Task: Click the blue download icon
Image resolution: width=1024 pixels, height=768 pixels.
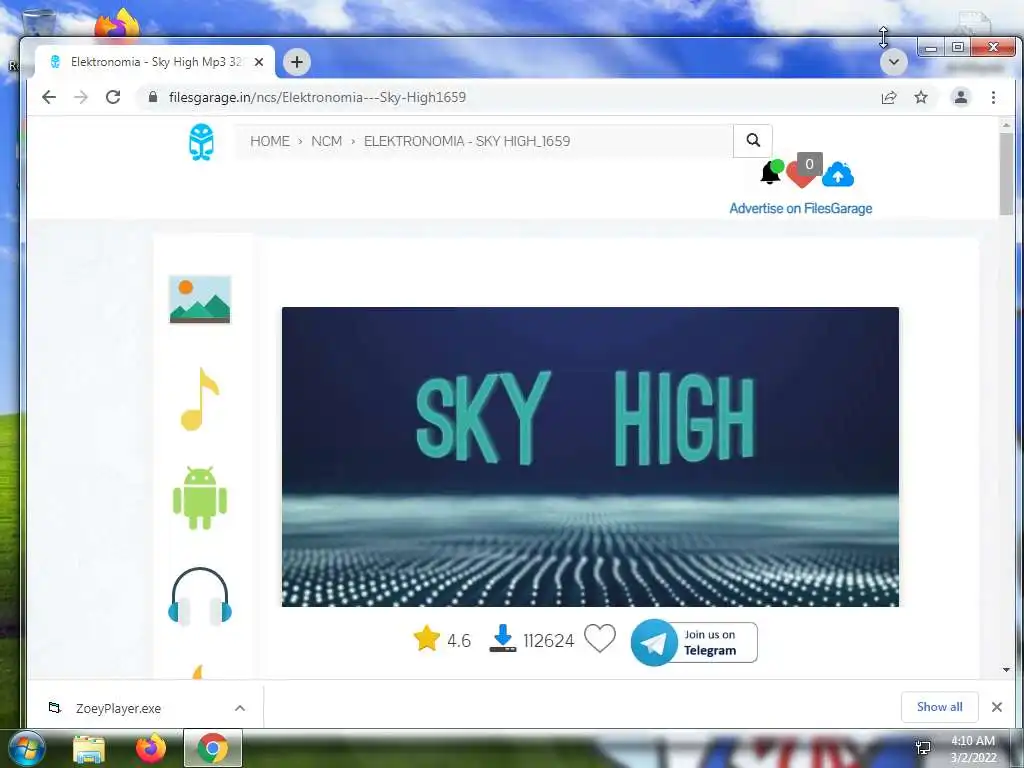Action: (x=503, y=638)
